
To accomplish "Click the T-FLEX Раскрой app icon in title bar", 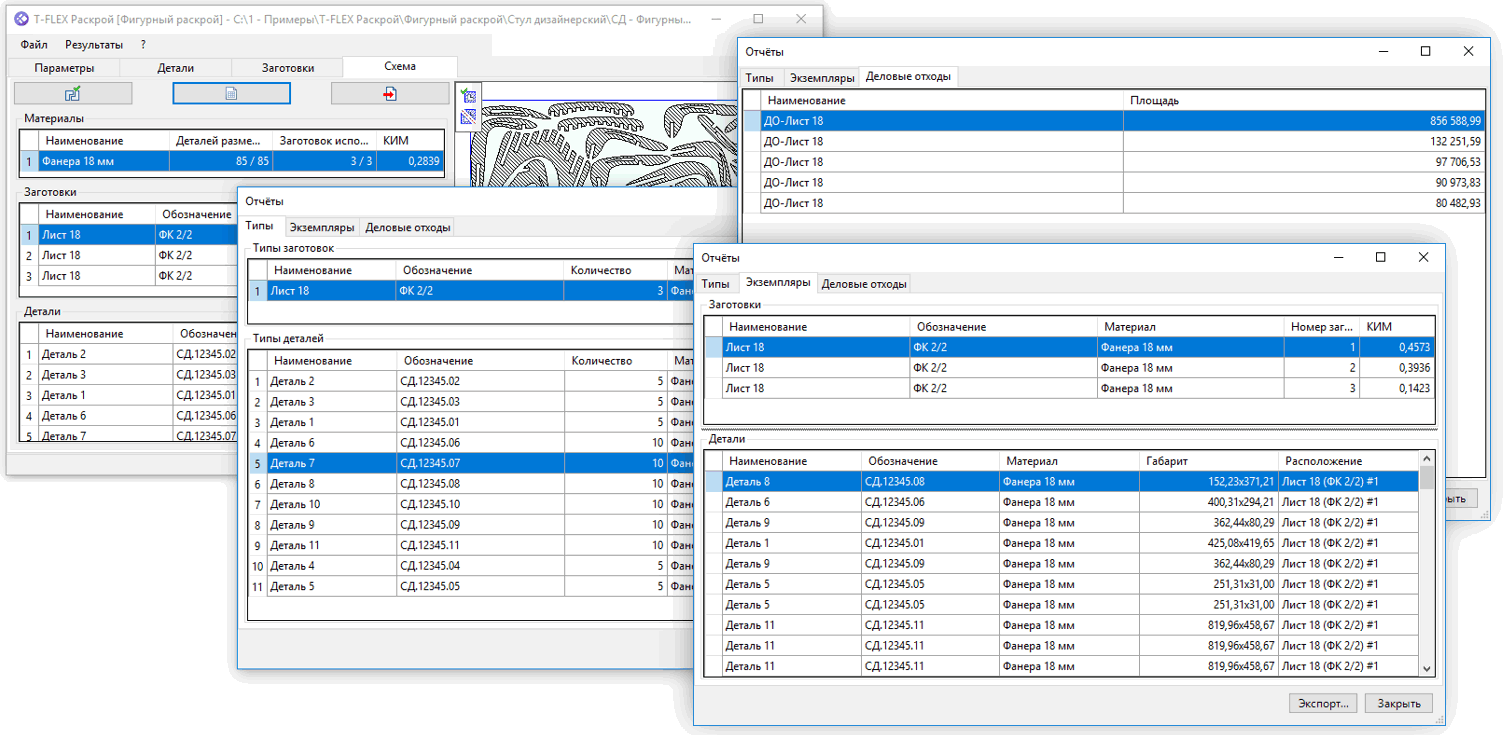I will coord(21,19).
